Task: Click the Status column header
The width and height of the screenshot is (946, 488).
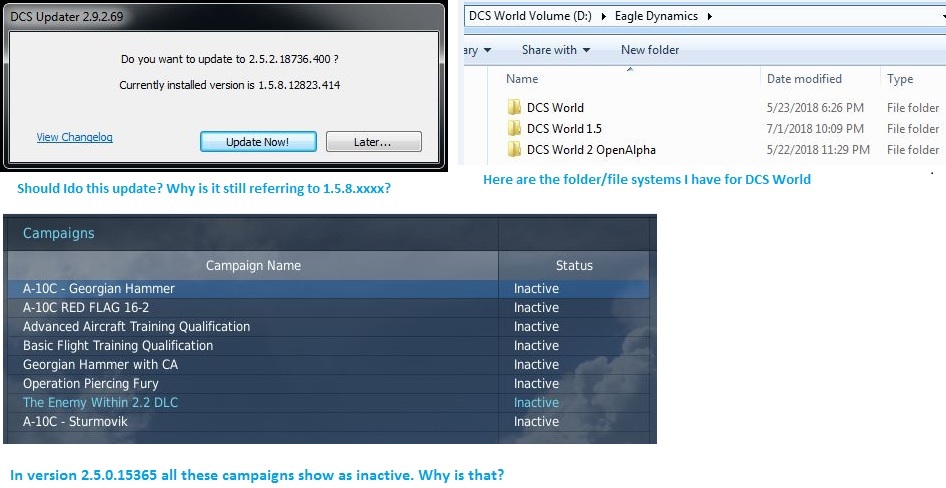Action: 574,265
